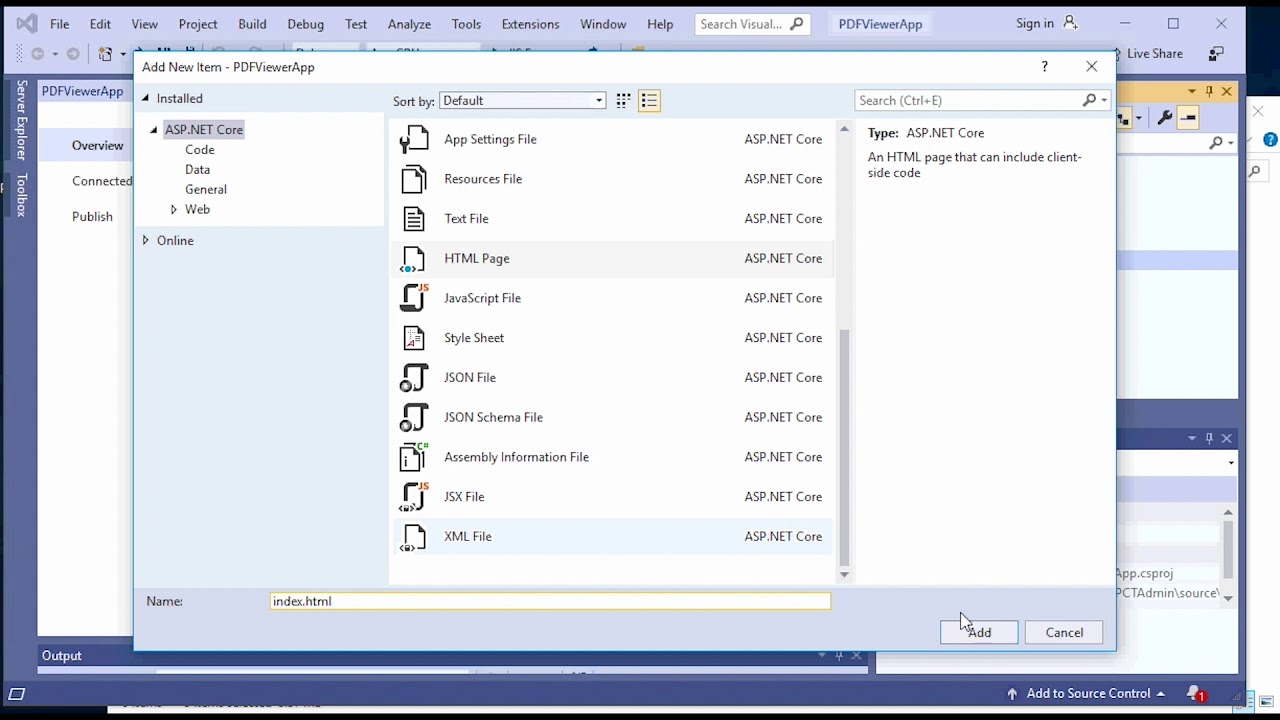The width and height of the screenshot is (1280, 720).
Task: Open the Extensions menu
Action: coord(530,24)
